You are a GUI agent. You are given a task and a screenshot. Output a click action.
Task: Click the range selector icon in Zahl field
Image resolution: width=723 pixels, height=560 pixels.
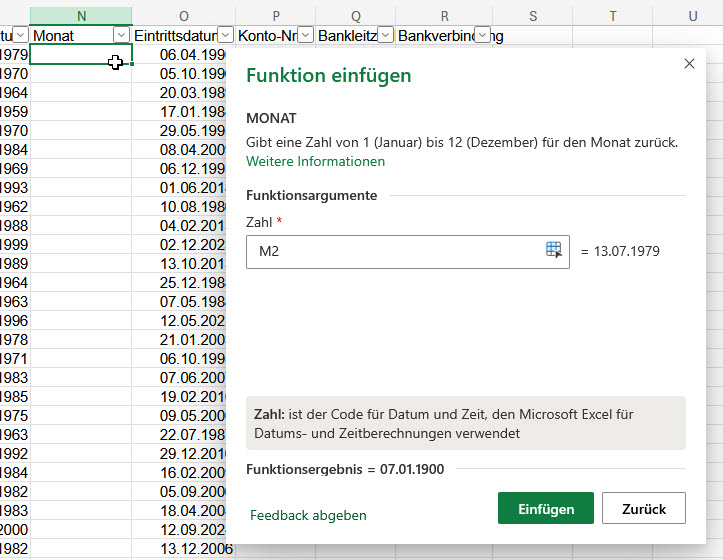(x=553, y=250)
